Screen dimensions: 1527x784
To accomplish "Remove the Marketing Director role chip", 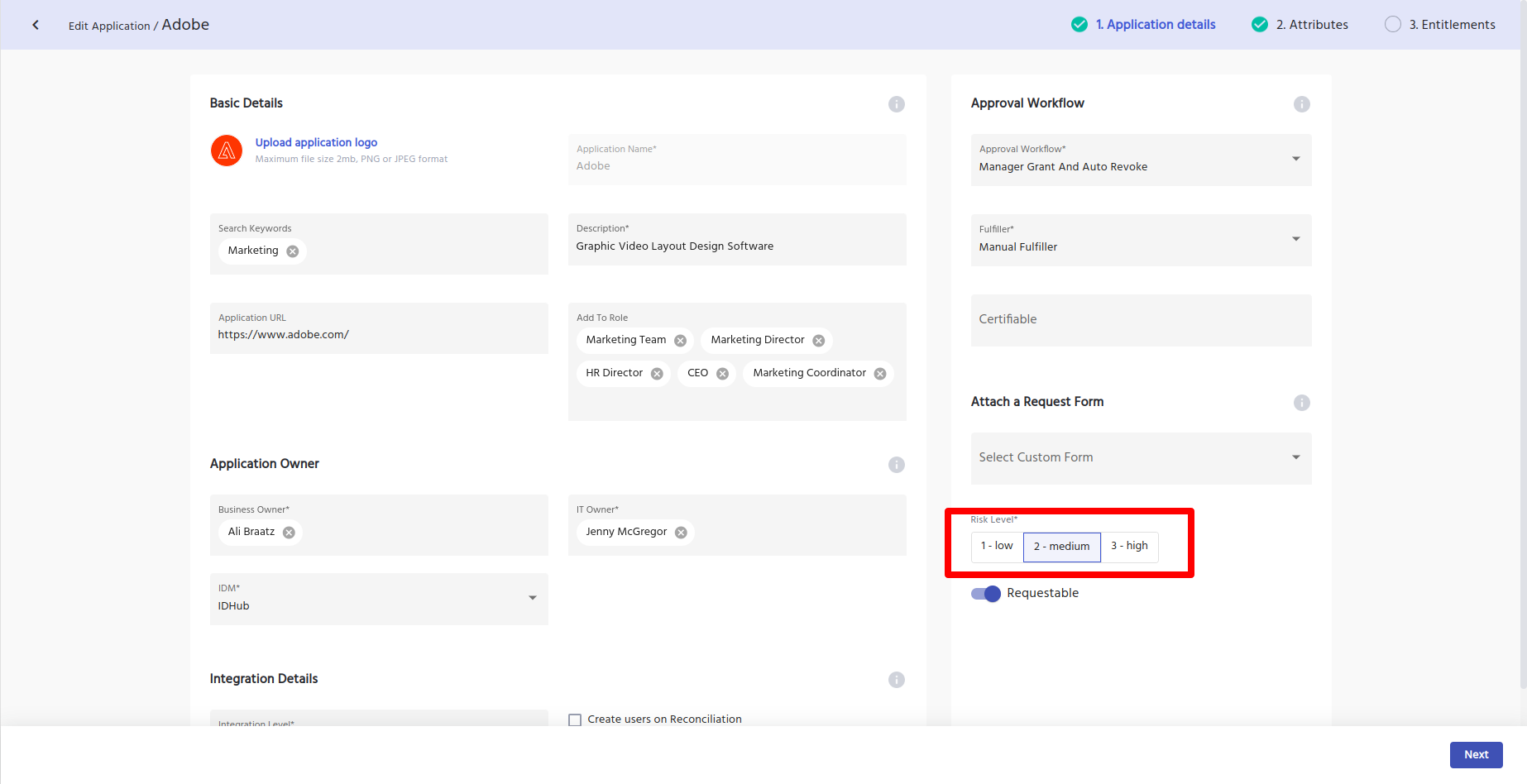I will pos(818,341).
